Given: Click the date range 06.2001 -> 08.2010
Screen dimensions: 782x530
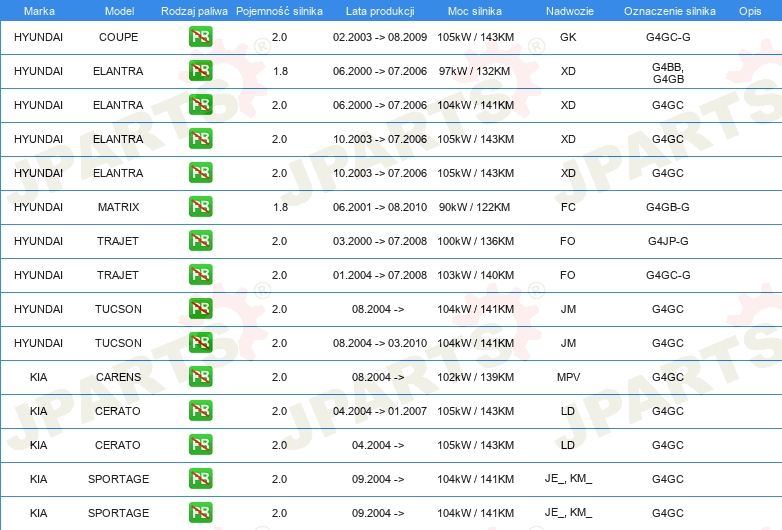Looking at the screenshot, I should 380,207.
